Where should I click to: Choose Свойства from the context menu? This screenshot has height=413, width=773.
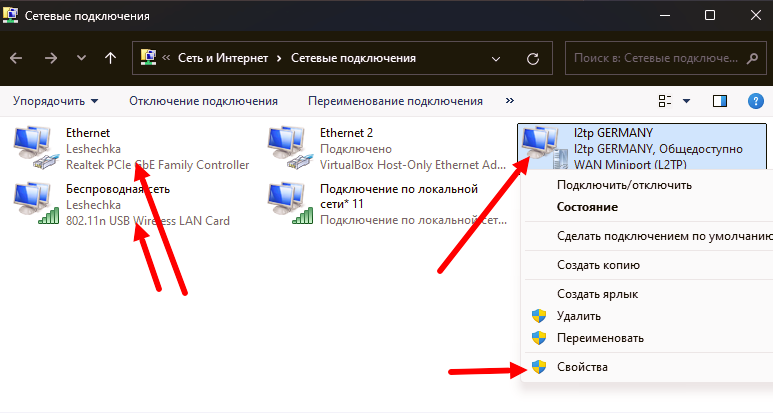point(582,367)
